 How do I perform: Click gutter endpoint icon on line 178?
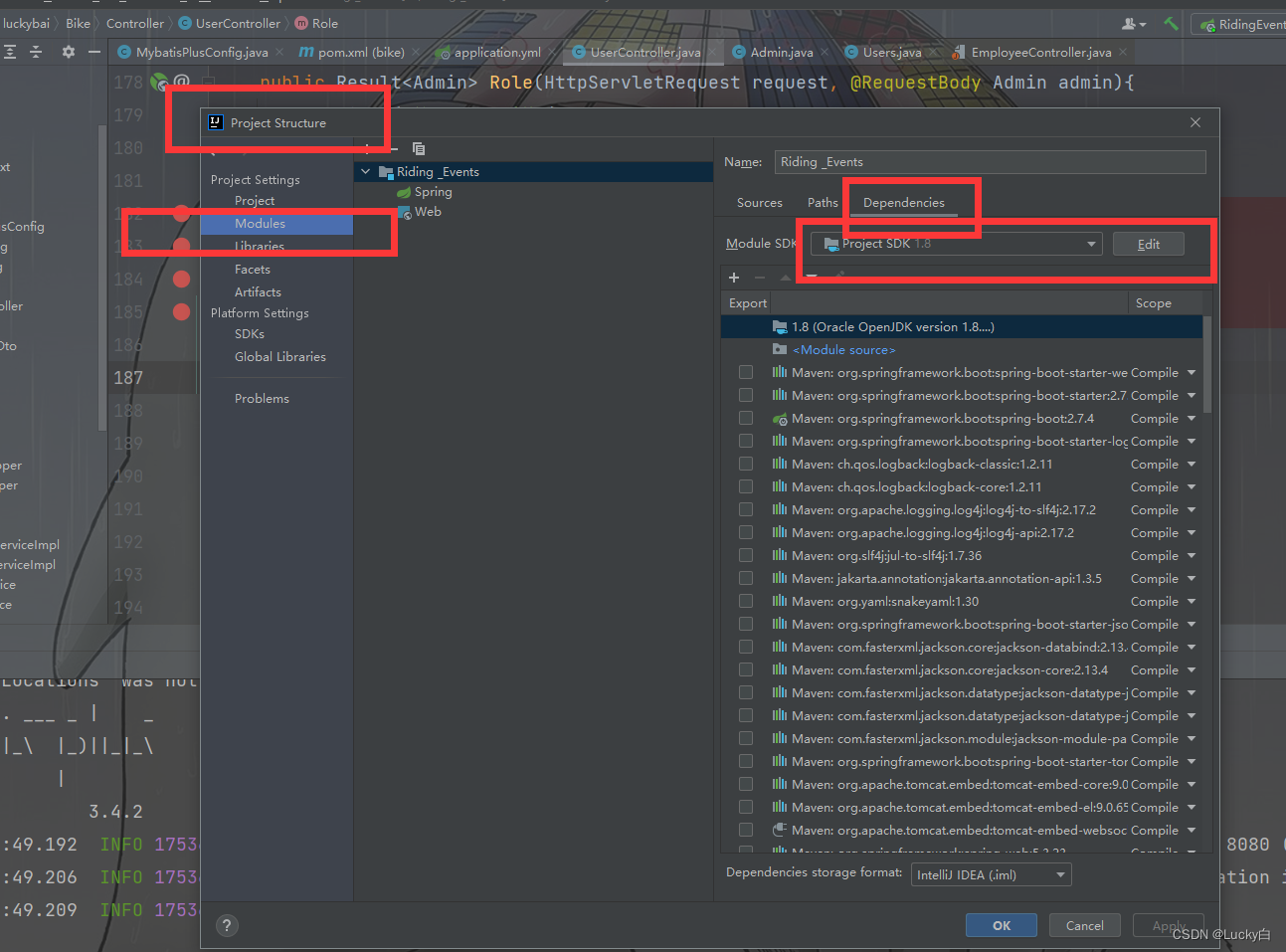click(159, 83)
